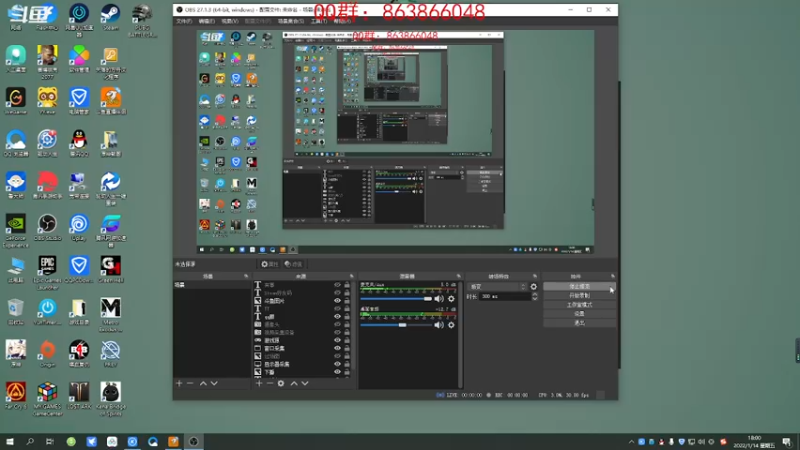
Task: Hide the 窗口采集 source
Action: click(337, 348)
